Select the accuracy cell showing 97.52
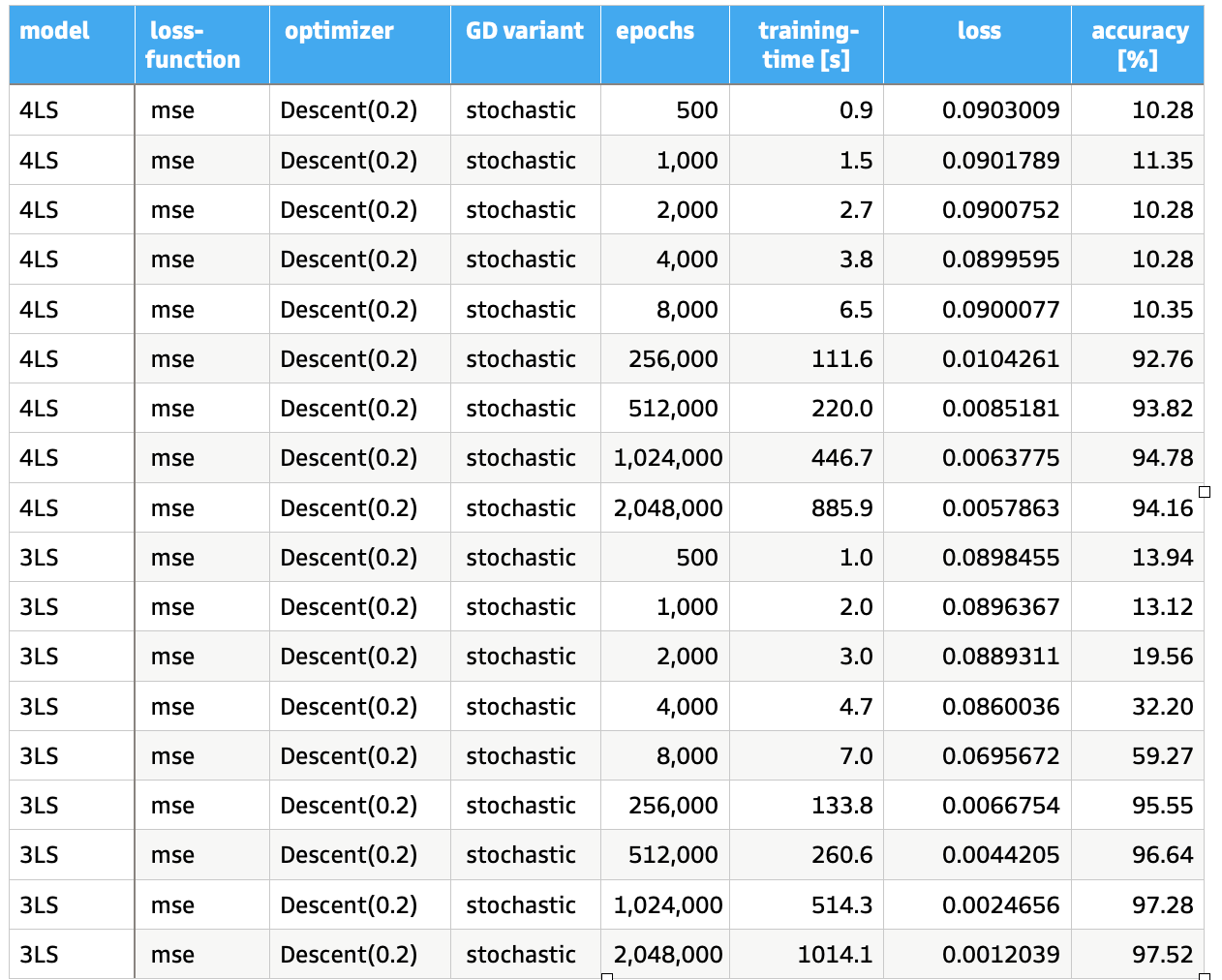The image size is (1222, 980). [x=1162, y=955]
